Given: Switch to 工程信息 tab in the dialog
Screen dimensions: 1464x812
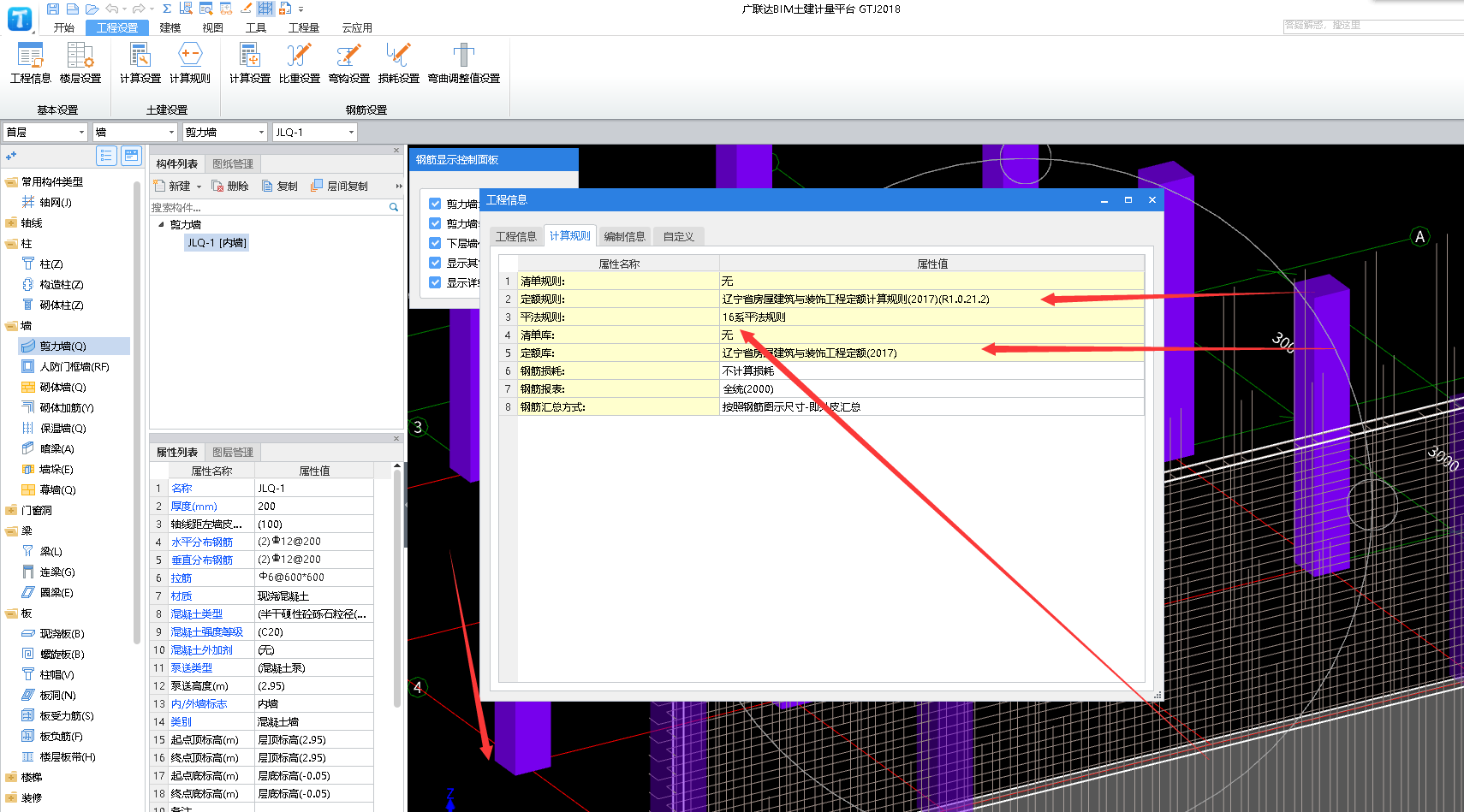Looking at the screenshot, I should click(516, 236).
